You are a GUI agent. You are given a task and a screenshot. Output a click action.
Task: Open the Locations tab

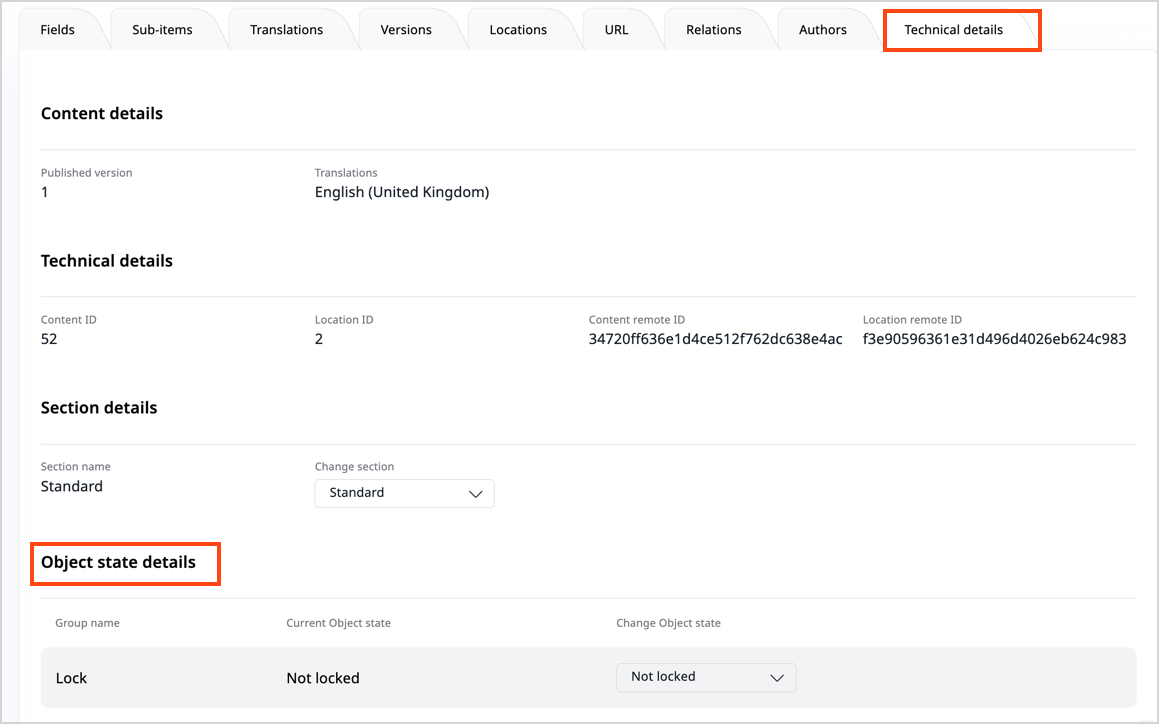[x=518, y=30]
